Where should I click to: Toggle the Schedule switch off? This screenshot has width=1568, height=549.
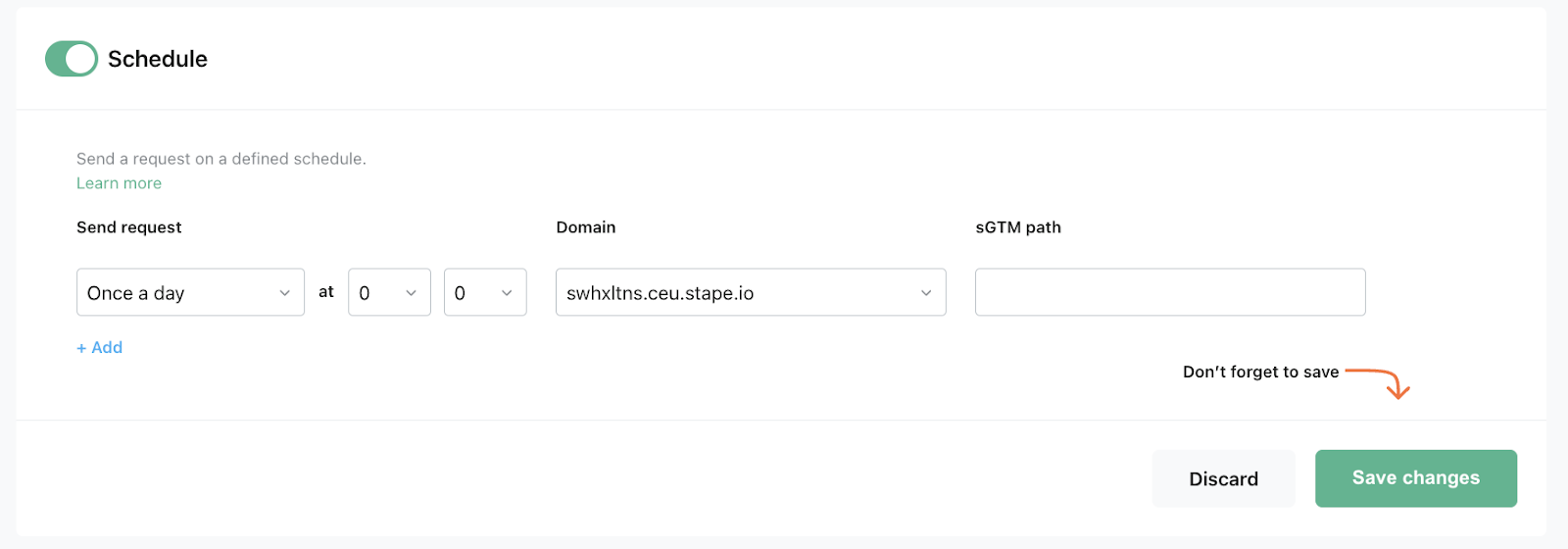(72, 59)
